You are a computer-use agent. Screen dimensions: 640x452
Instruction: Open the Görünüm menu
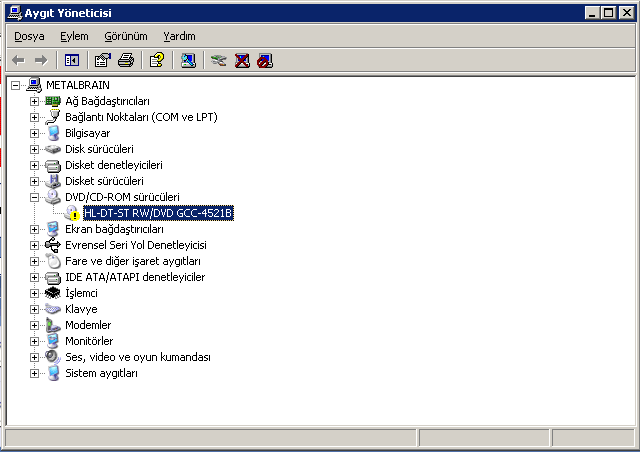click(x=126, y=36)
